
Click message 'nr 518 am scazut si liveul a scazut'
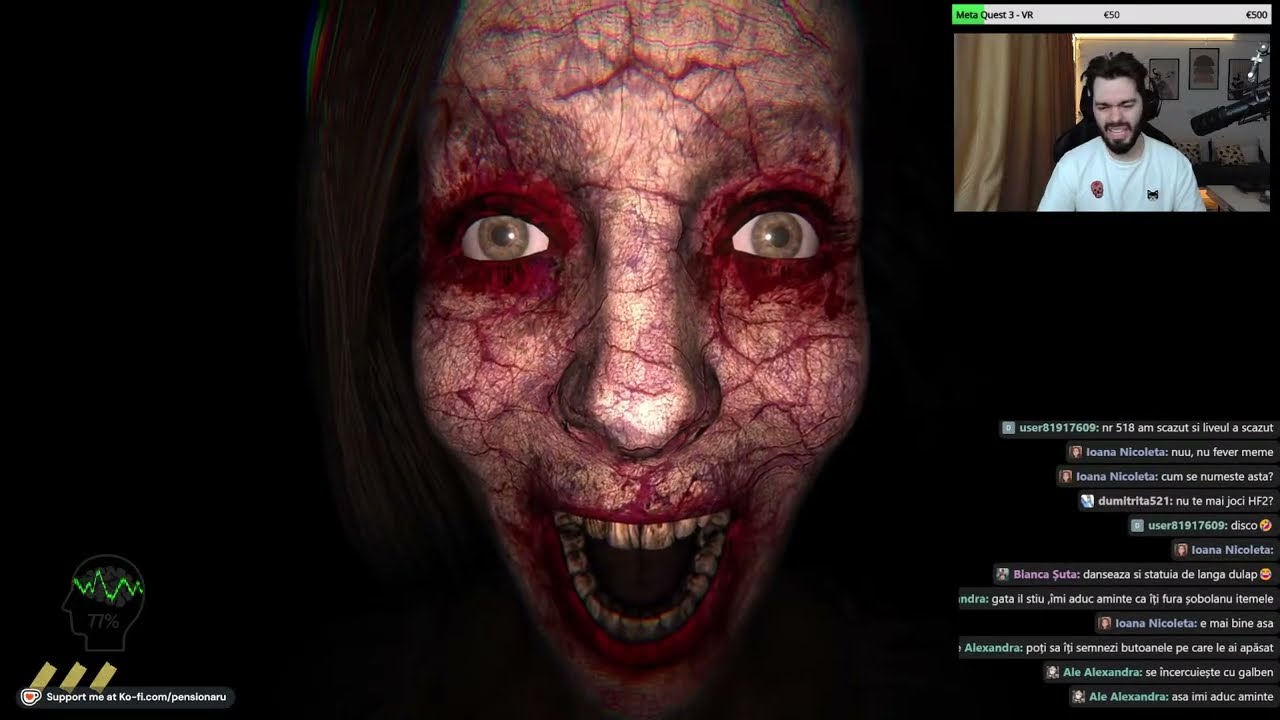tap(1188, 428)
